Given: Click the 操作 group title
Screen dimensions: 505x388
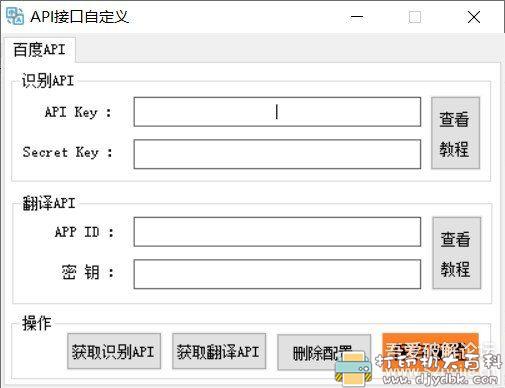Looking at the screenshot, I should click(x=37, y=323).
